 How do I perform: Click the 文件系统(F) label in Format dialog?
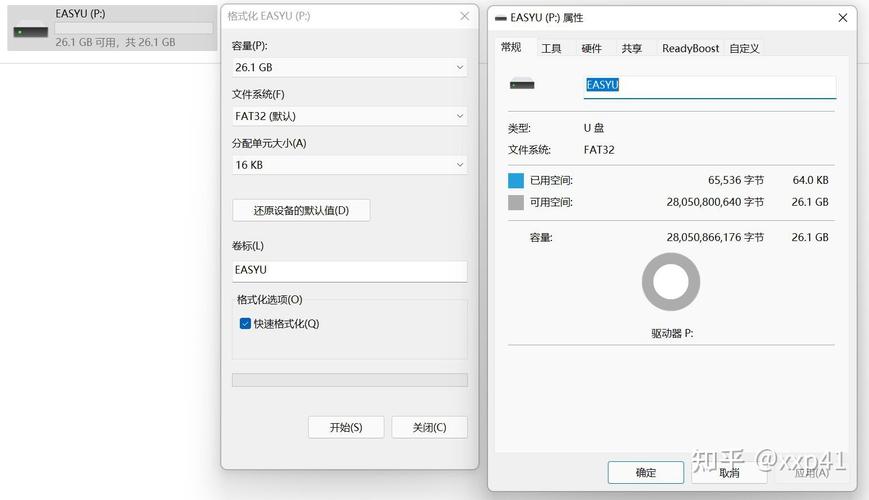point(258,94)
